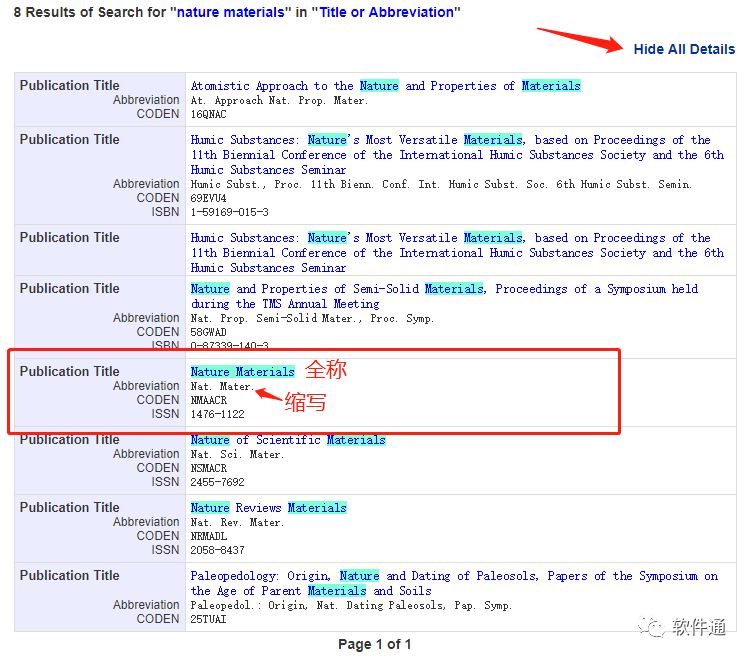Open the Nature Materials publication title
Viewport: 749px width, 659px height.
243,372
